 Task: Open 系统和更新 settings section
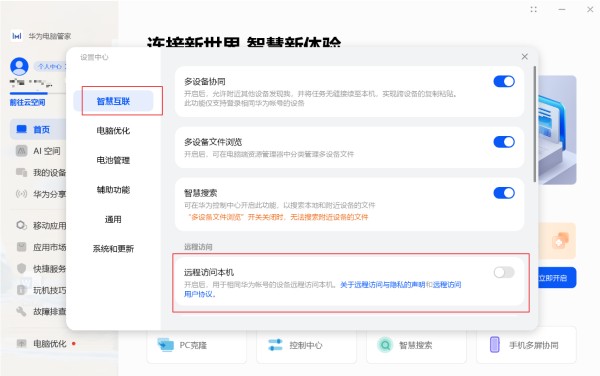pos(113,249)
